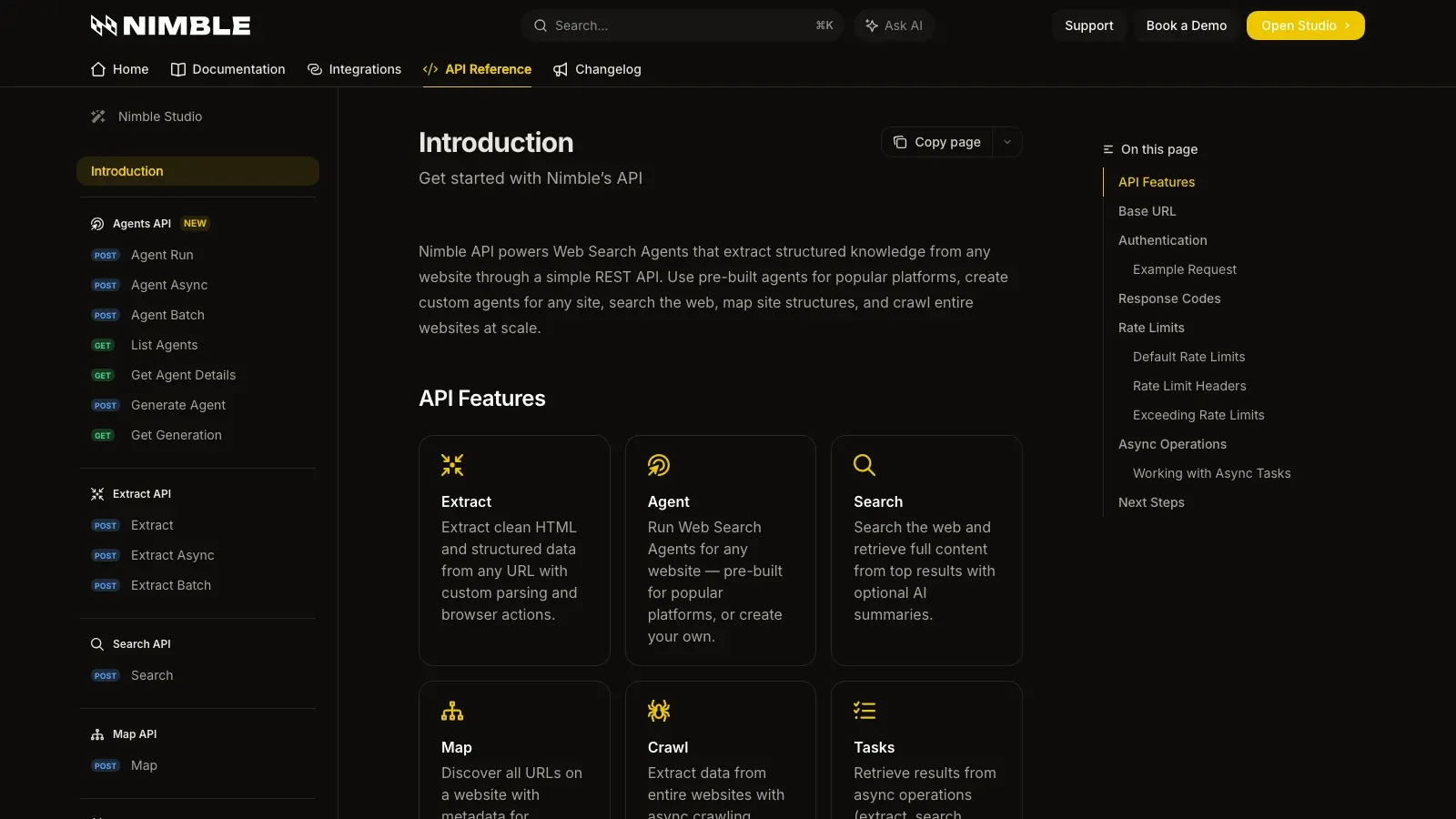Click the Map API sitemap icon
This screenshot has width=1456, height=819.
click(x=97, y=734)
